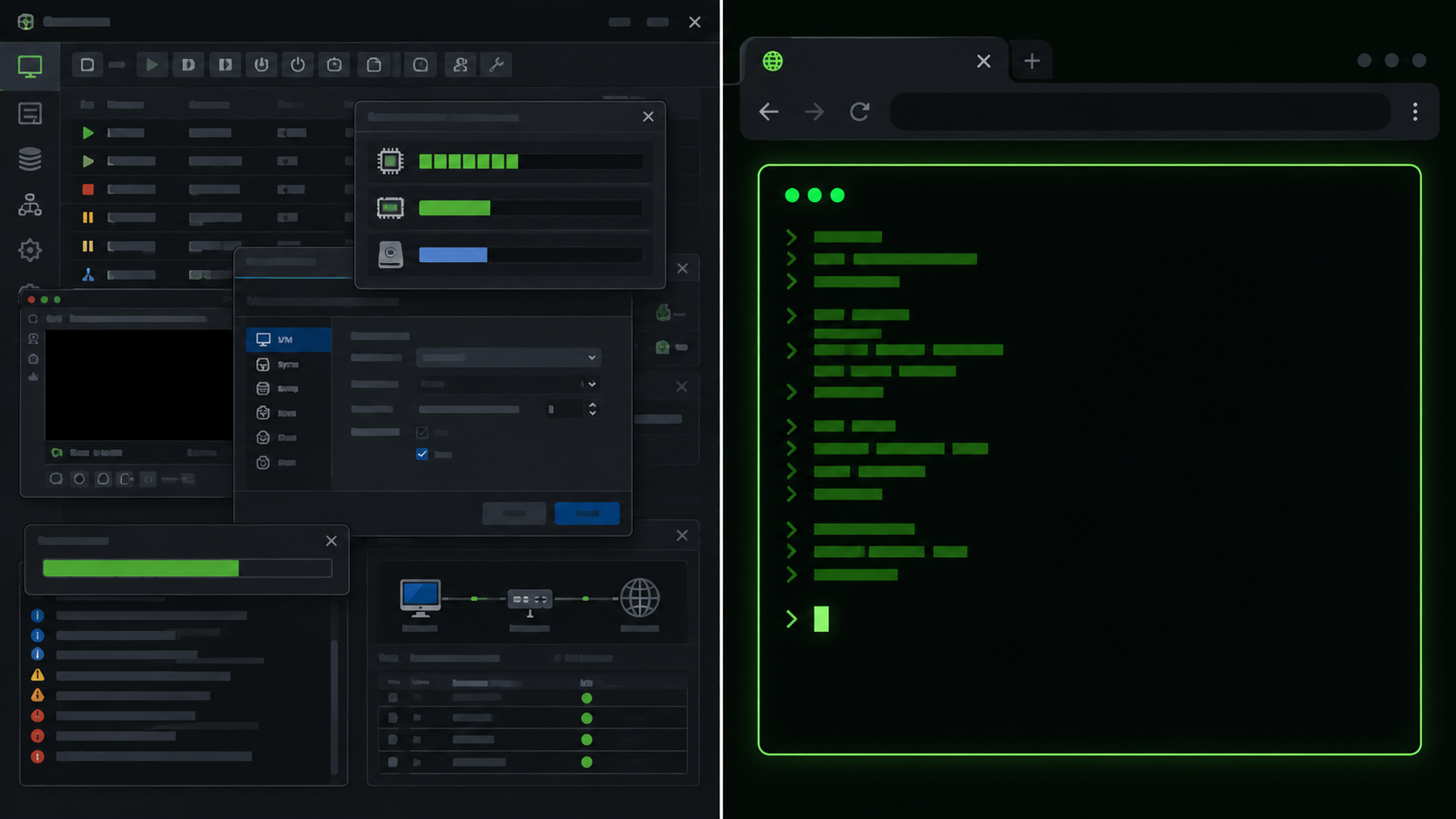The image size is (1456, 819).
Task: Click the power-off icon in the toolbar
Action: pyautogui.click(x=298, y=64)
